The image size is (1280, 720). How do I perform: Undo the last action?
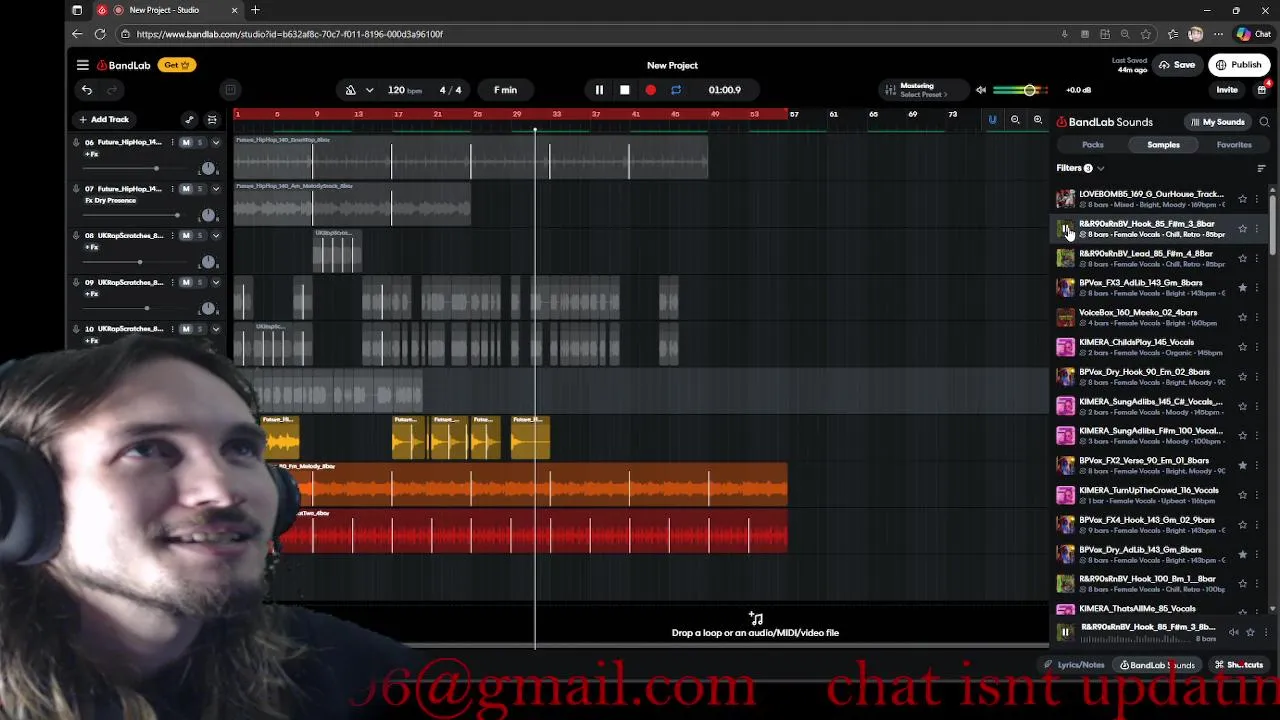87,90
